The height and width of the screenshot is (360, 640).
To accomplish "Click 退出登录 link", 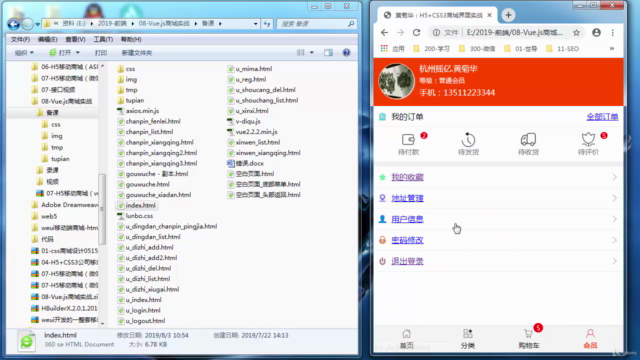I will coord(407,261).
